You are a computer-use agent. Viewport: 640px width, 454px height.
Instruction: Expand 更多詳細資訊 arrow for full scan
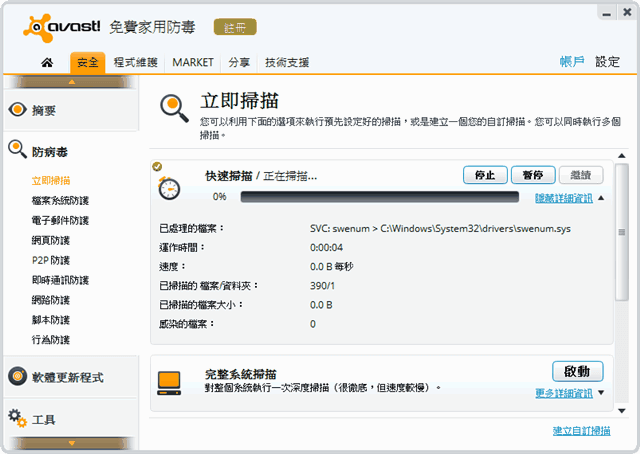tap(601, 393)
